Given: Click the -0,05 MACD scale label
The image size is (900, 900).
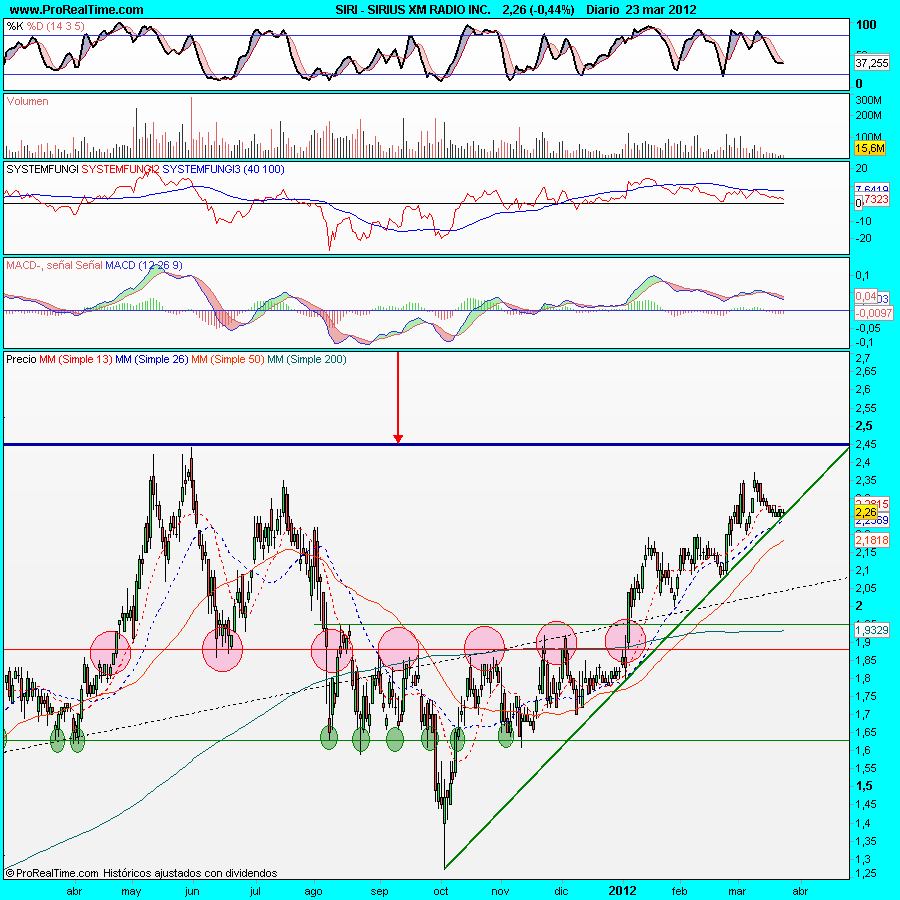Looking at the screenshot, I should coord(867,328).
